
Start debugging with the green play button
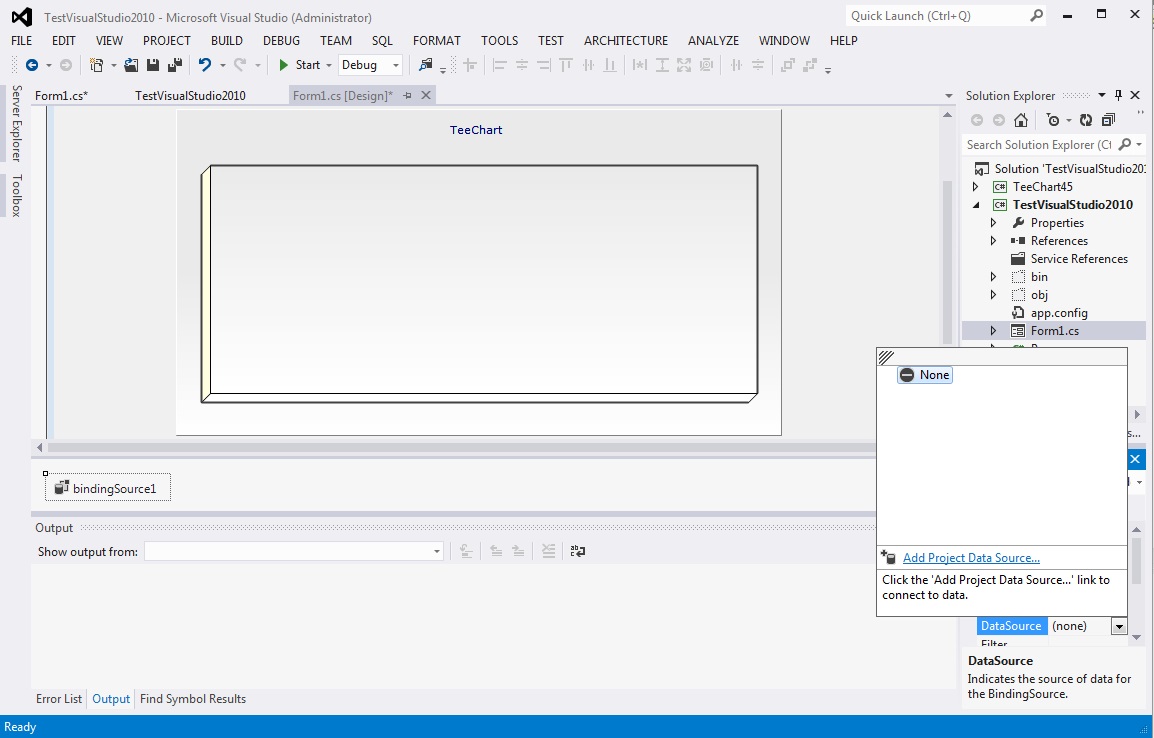283,65
